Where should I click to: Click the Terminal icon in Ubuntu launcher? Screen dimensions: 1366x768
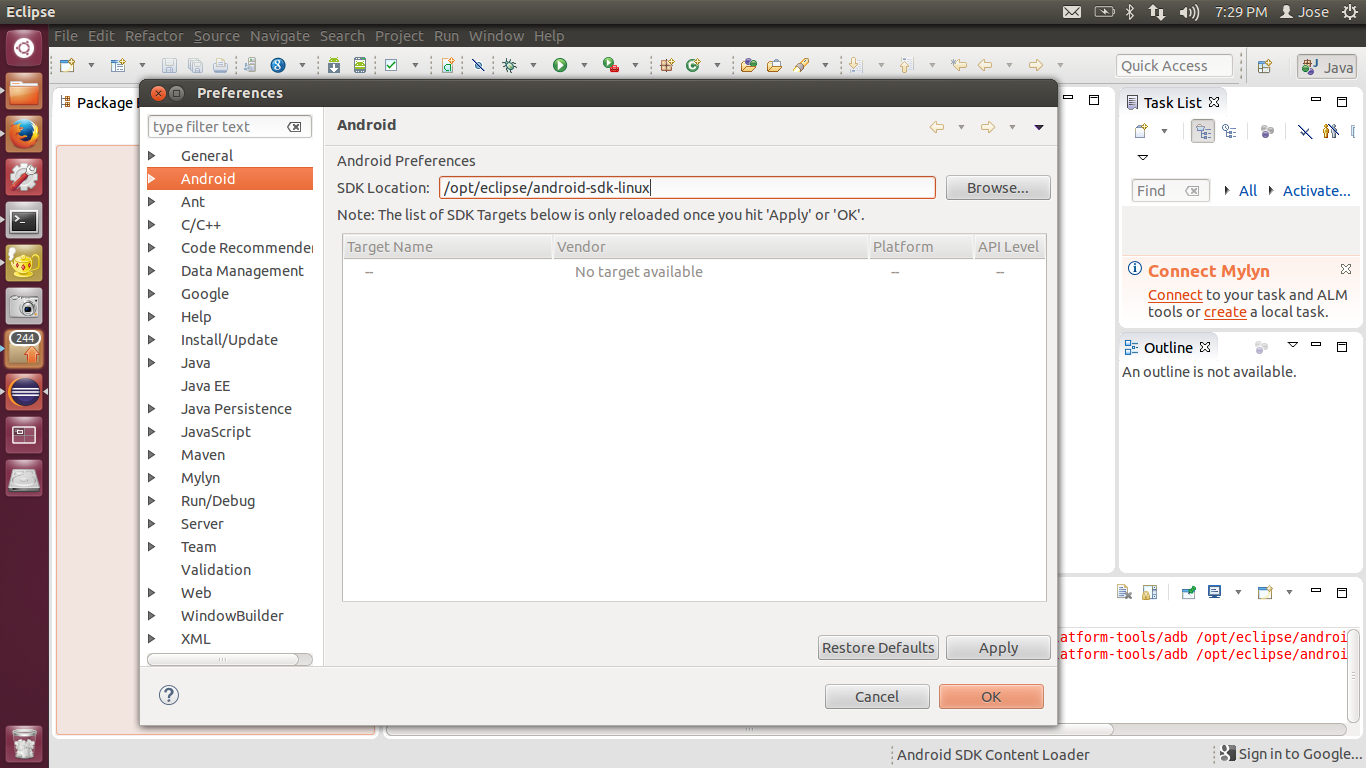[24, 219]
